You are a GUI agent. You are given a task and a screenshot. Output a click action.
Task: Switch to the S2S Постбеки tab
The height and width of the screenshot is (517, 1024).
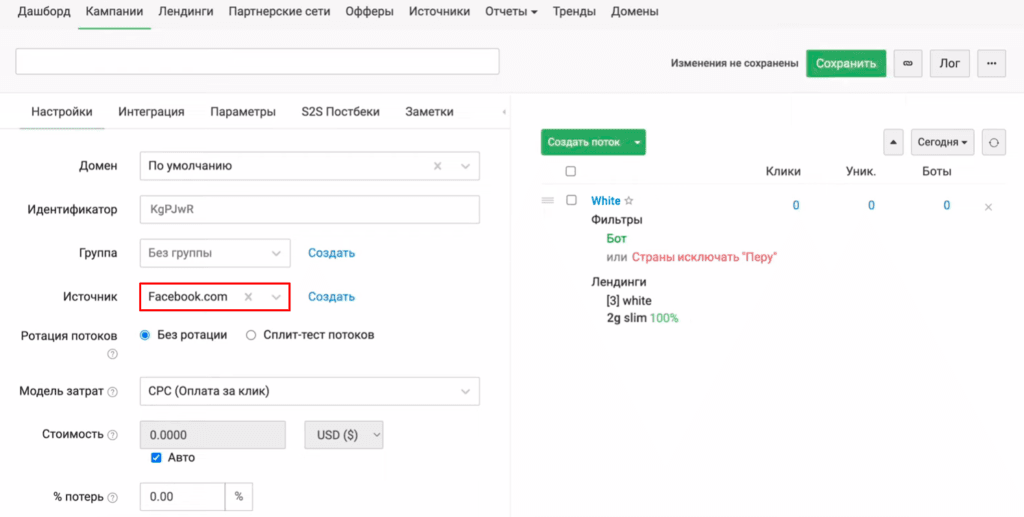(x=340, y=112)
